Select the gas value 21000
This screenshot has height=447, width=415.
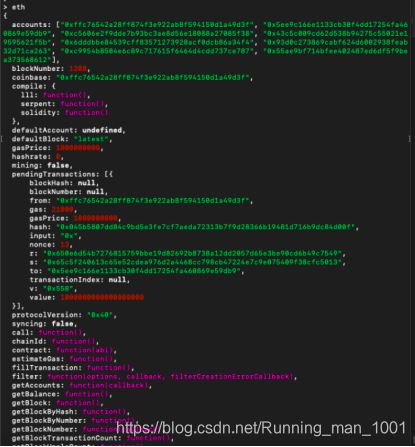tap(62, 209)
